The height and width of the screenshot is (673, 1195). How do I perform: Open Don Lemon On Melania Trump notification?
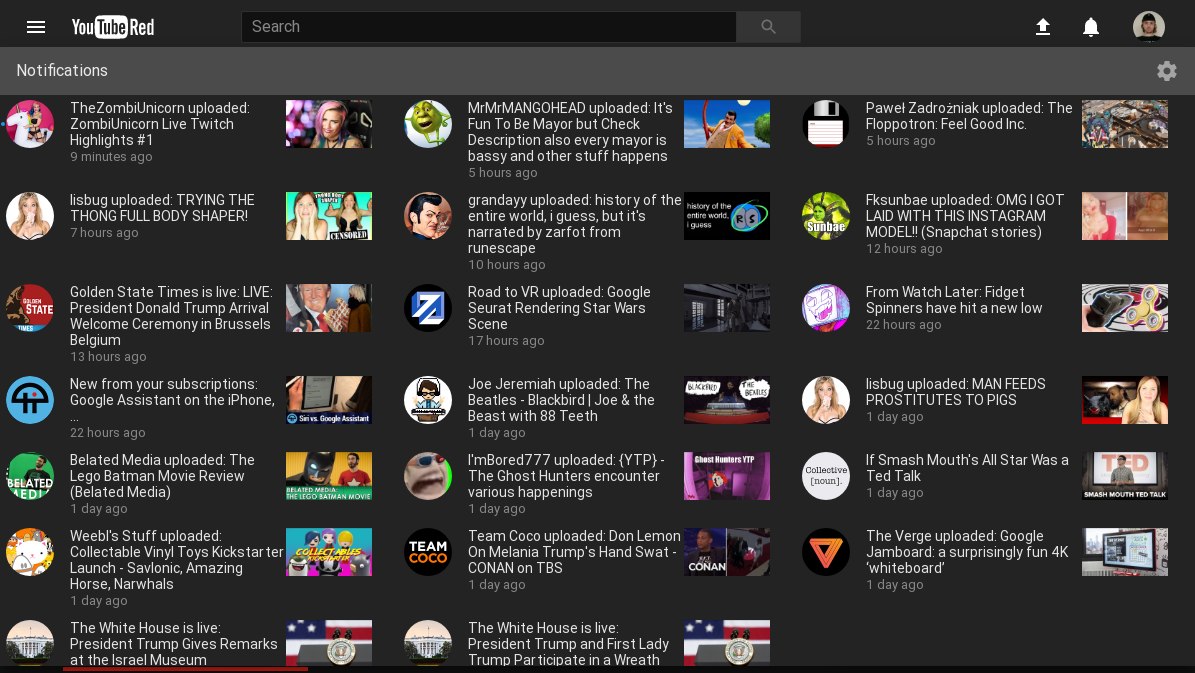pos(574,552)
